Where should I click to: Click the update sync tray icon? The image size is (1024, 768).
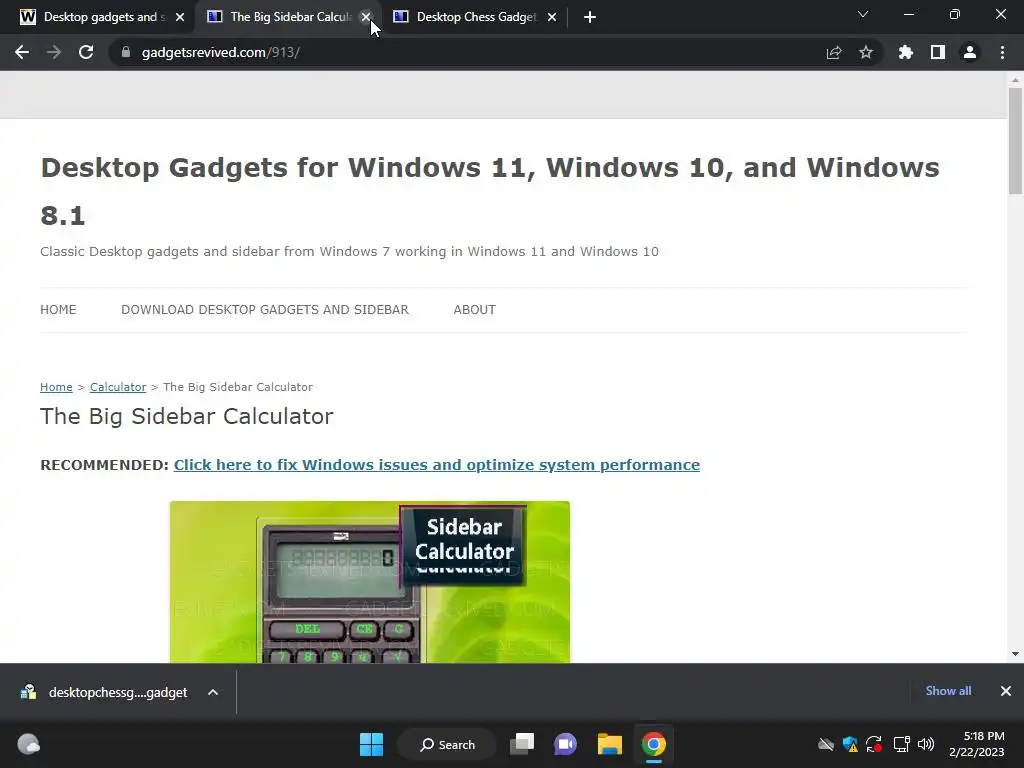click(x=874, y=744)
